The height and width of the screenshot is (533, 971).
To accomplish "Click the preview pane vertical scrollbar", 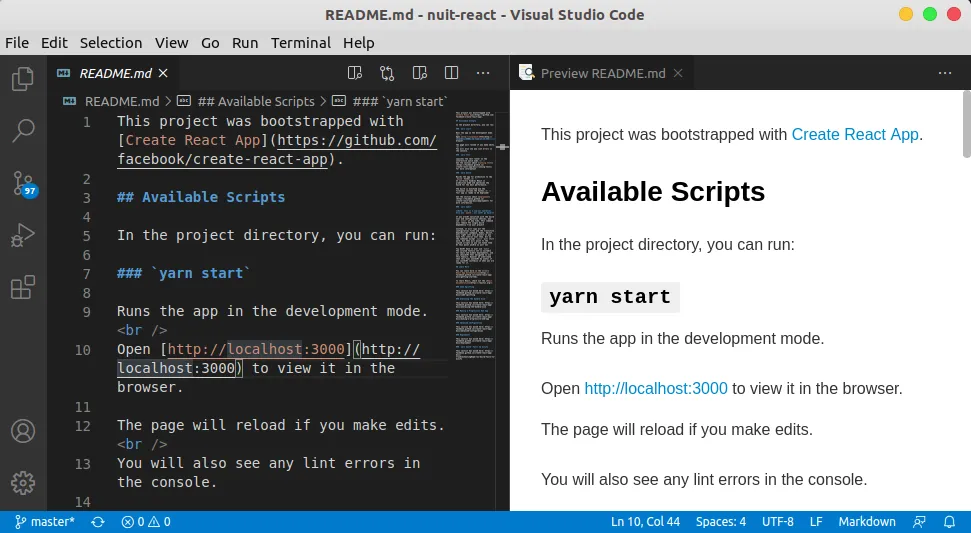I will (x=966, y=124).
